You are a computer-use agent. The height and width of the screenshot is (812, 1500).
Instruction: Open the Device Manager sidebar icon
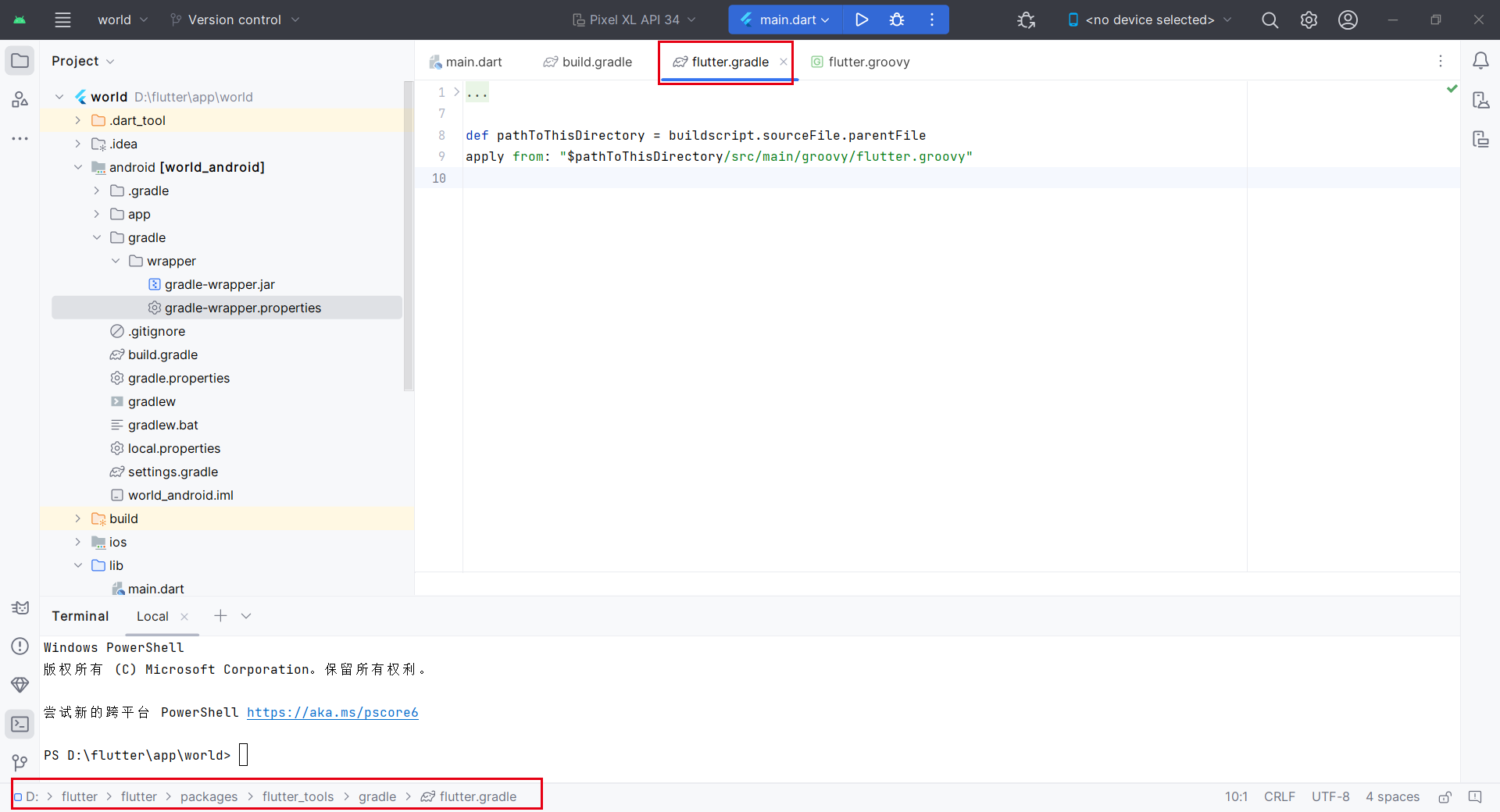pyautogui.click(x=1480, y=100)
